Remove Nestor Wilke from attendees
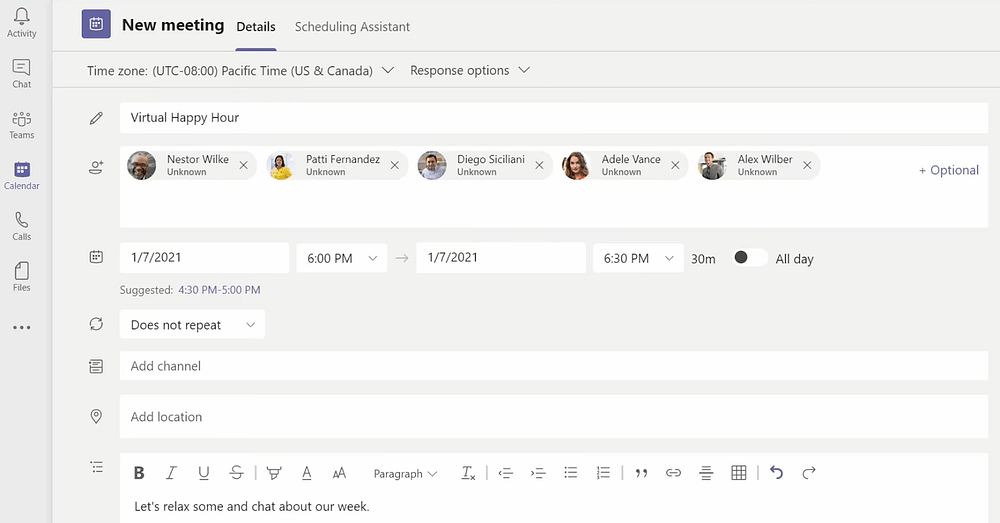This screenshot has width=1000, height=523. [244, 166]
